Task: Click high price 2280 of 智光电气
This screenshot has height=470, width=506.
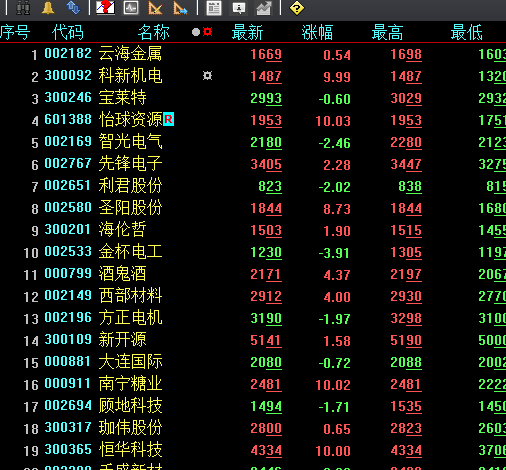Action: pos(406,143)
